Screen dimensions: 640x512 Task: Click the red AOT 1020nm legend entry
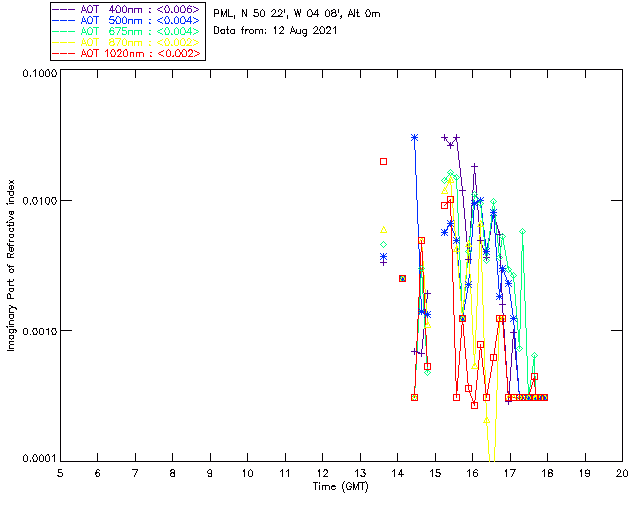pos(127,53)
